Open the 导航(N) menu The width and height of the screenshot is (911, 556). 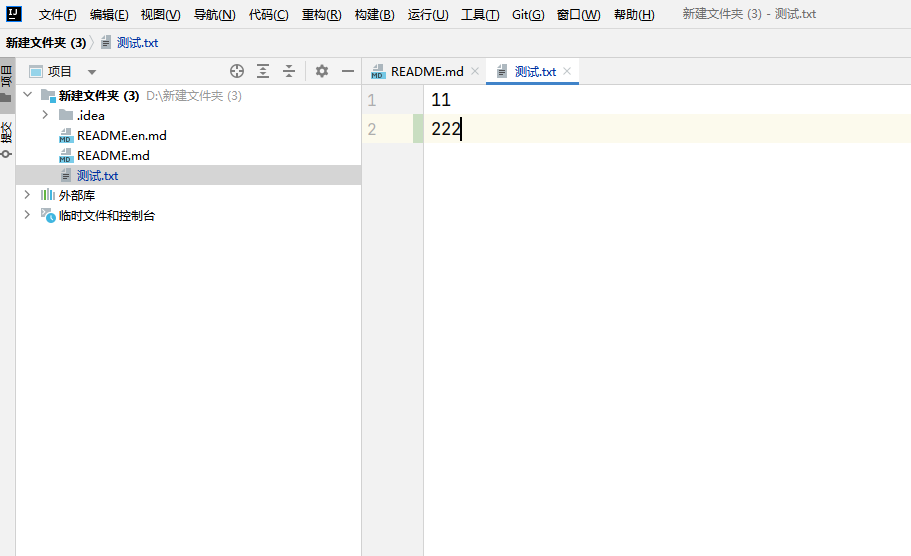coord(214,15)
